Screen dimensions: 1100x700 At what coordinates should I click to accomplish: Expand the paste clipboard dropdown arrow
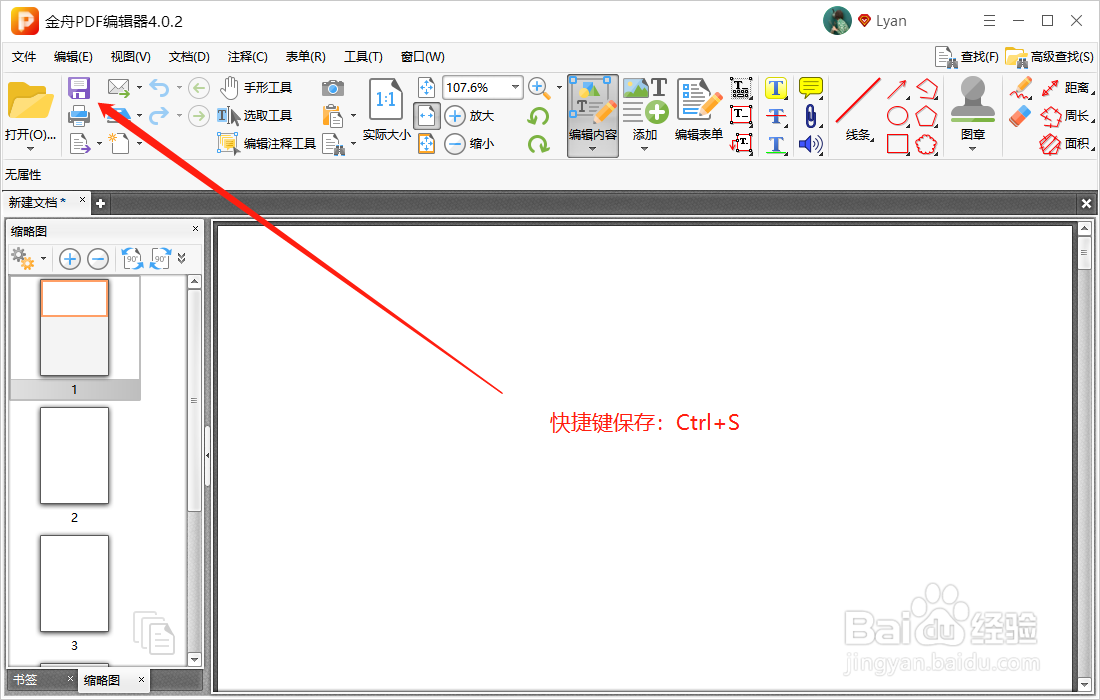(x=353, y=116)
